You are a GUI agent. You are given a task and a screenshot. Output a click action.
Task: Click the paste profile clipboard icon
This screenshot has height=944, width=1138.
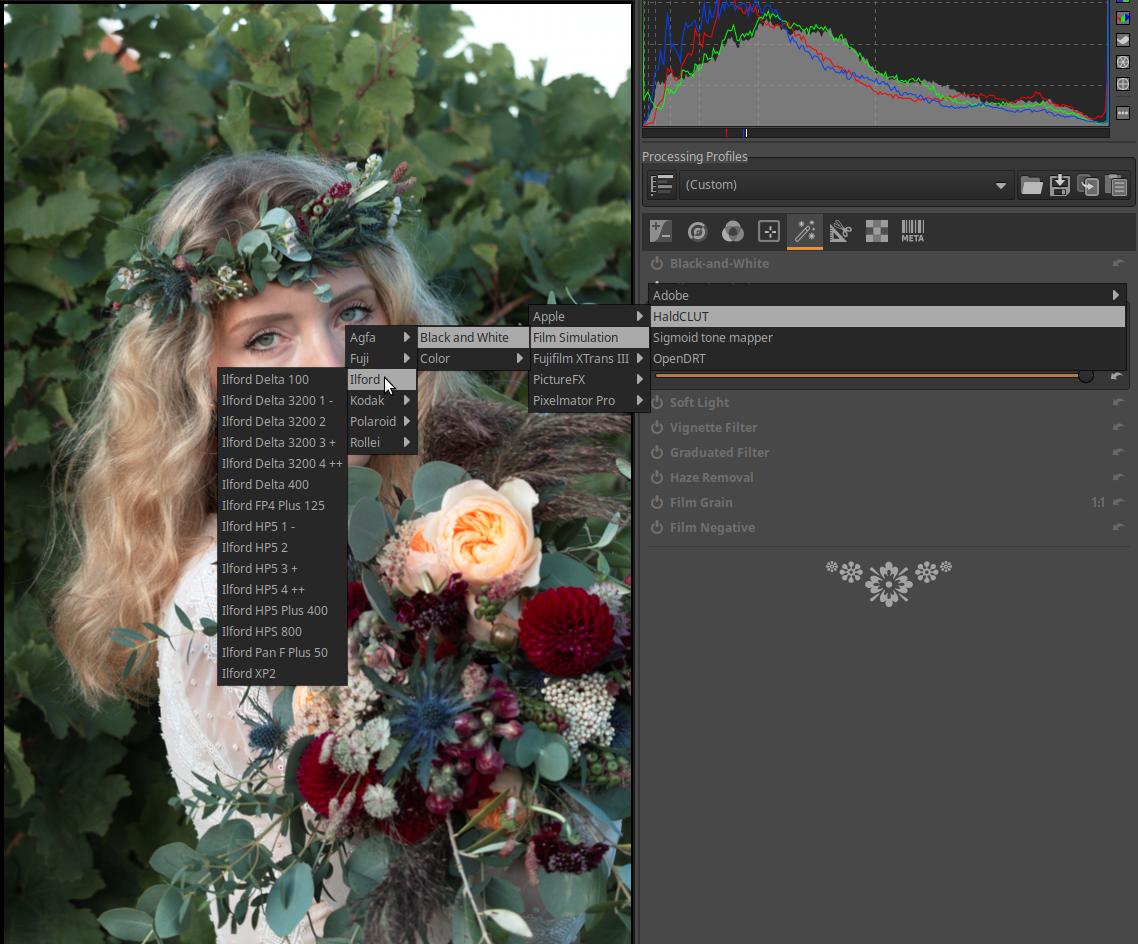tap(1116, 185)
